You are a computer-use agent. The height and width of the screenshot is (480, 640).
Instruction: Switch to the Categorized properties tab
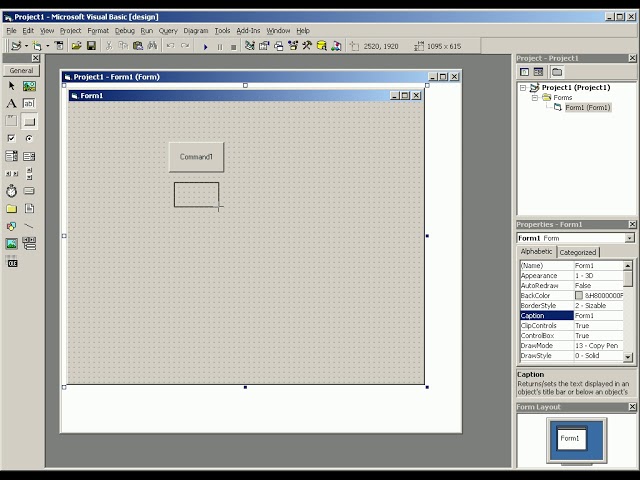pos(578,252)
